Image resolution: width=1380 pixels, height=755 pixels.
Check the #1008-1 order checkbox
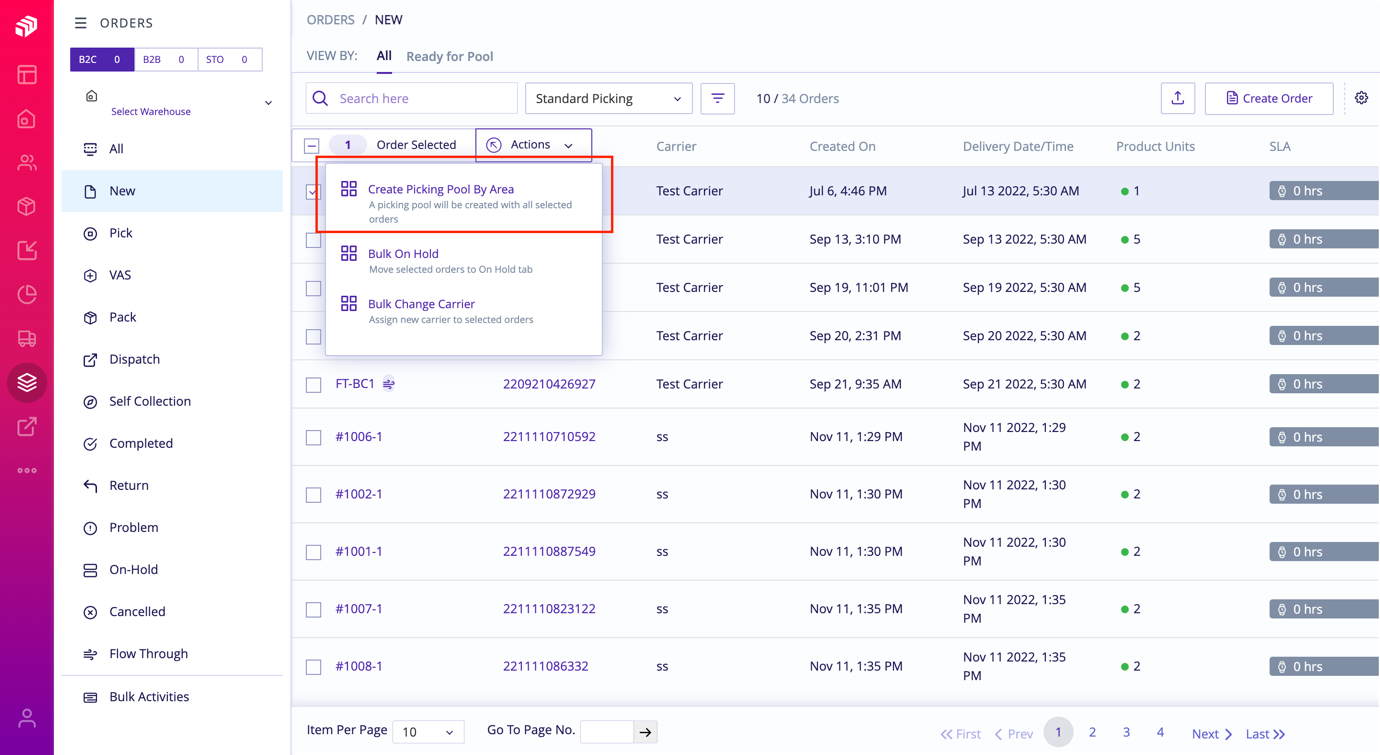coord(314,667)
